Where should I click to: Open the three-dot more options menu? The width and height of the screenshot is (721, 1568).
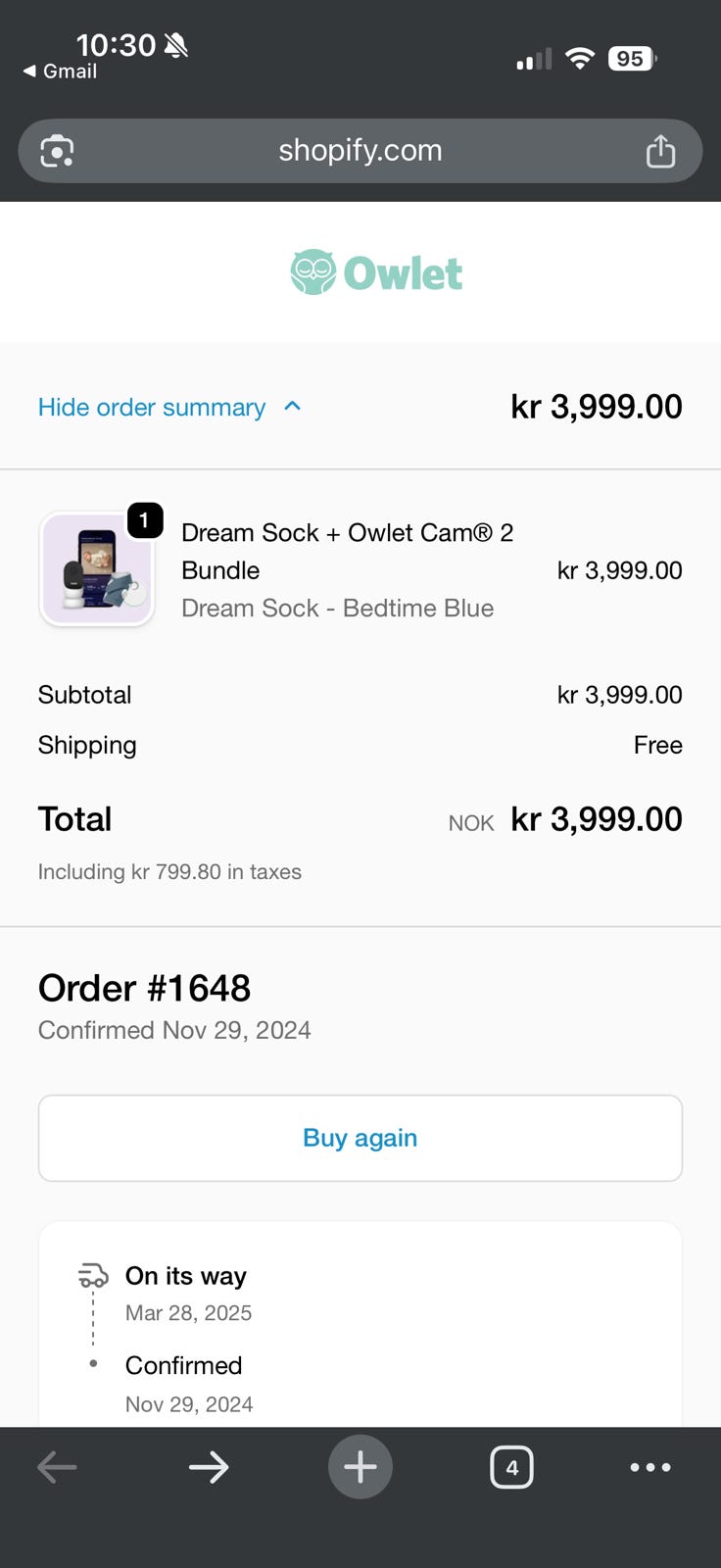[x=650, y=1467]
